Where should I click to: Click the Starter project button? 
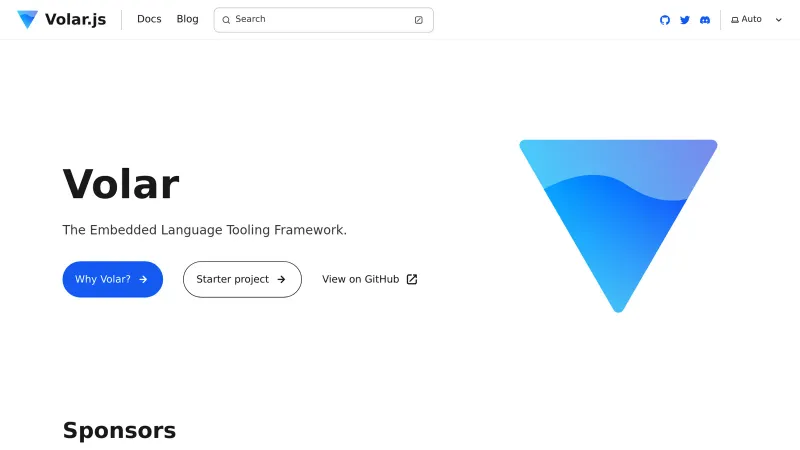(x=241, y=279)
